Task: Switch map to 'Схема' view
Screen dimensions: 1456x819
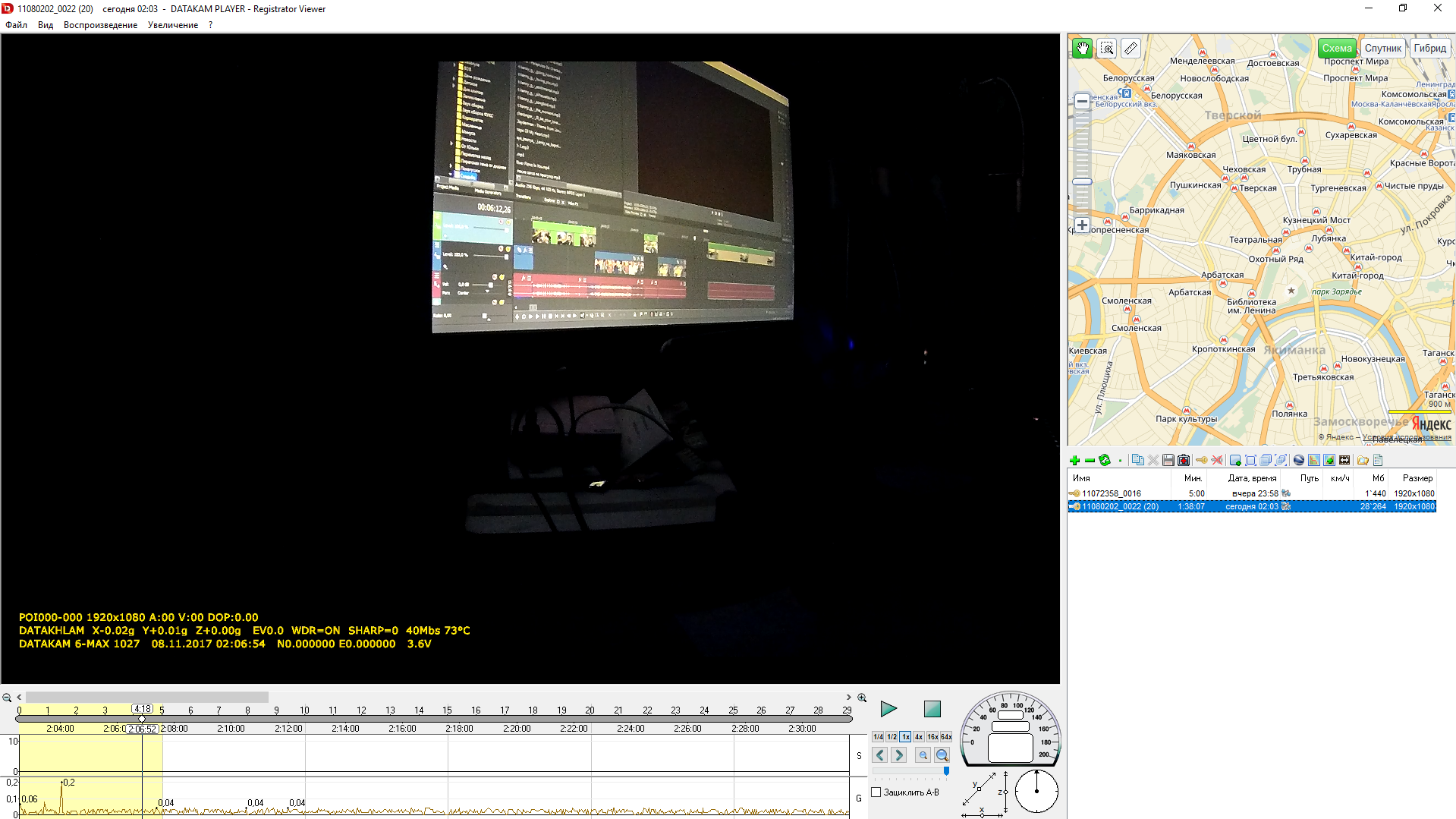Action: point(1337,48)
